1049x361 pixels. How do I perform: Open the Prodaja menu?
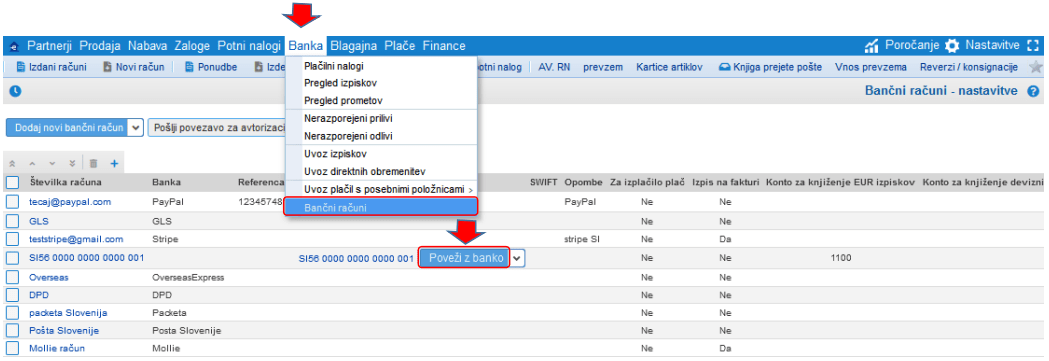[x=100, y=46]
